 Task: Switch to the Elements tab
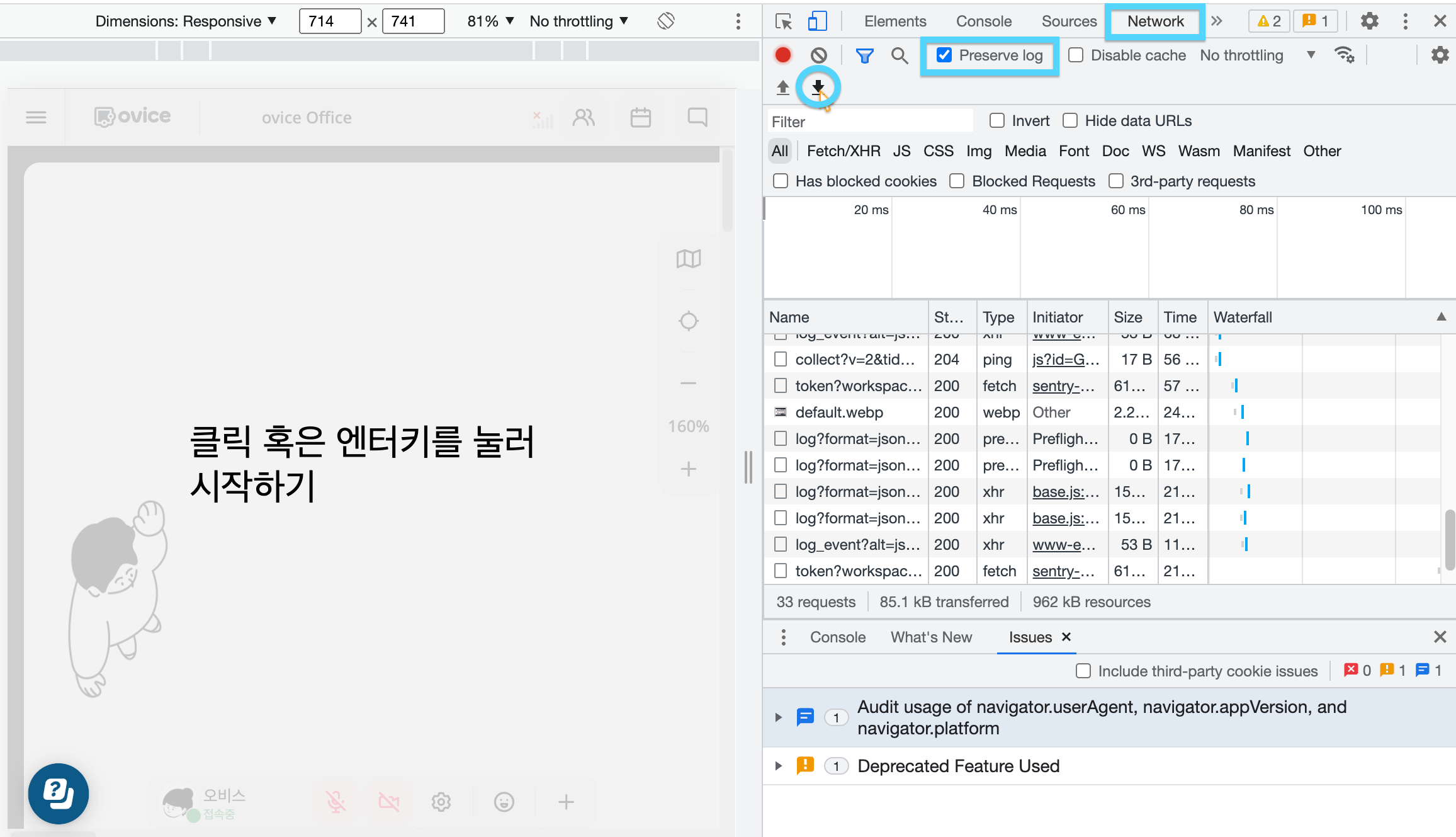click(895, 21)
